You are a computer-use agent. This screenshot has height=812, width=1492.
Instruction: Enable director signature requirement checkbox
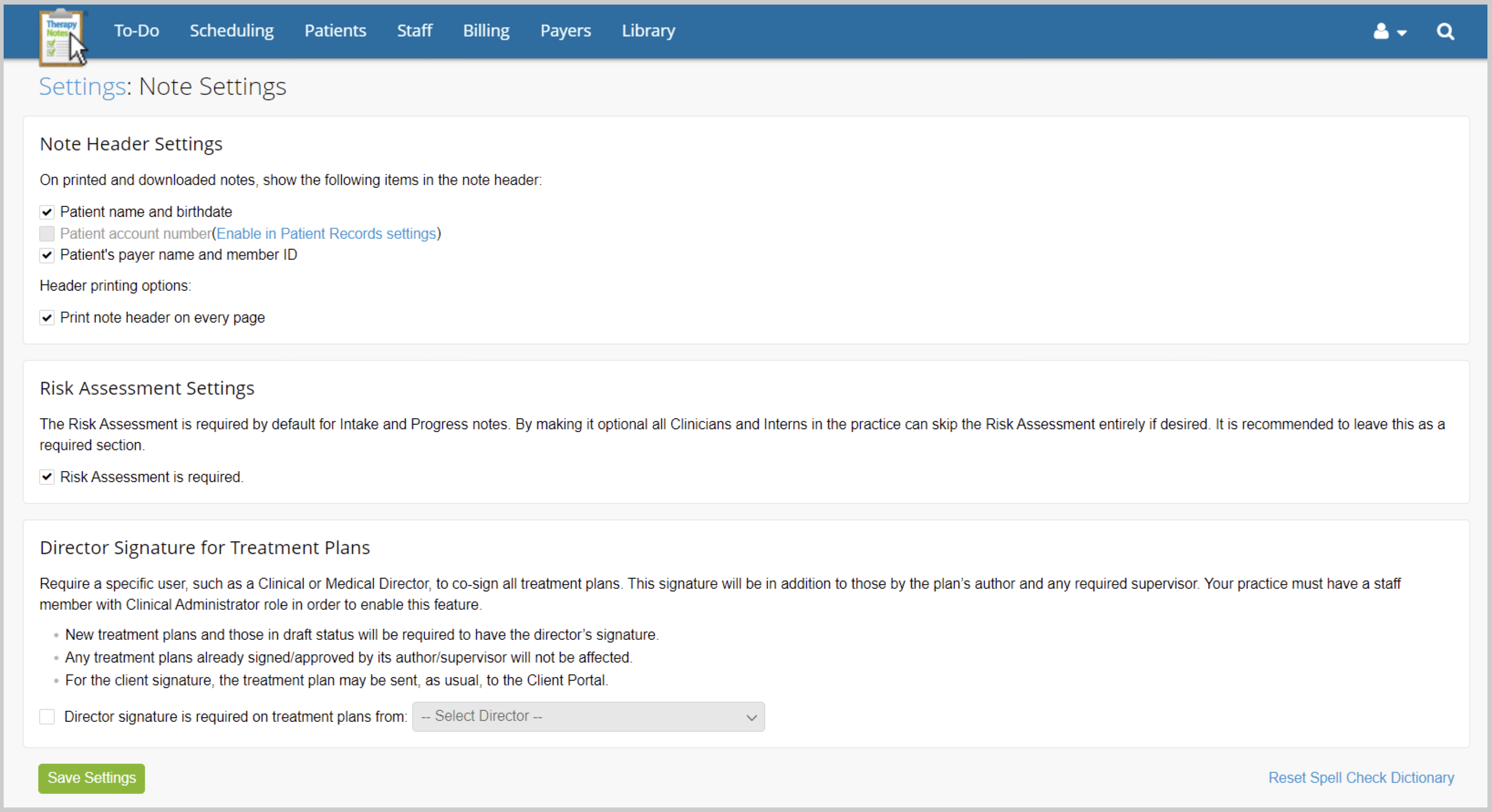47,717
